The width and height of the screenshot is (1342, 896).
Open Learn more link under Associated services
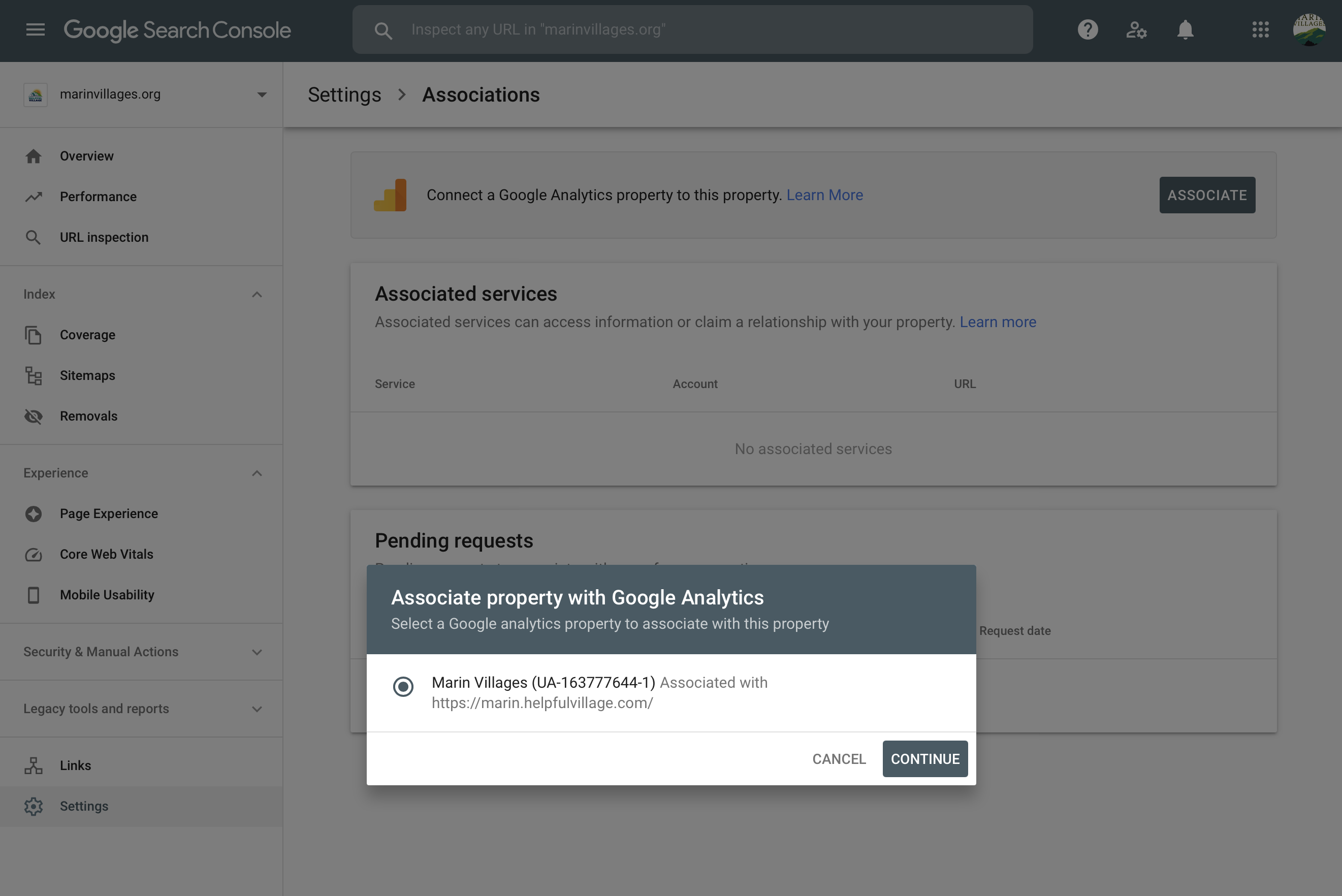(998, 322)
